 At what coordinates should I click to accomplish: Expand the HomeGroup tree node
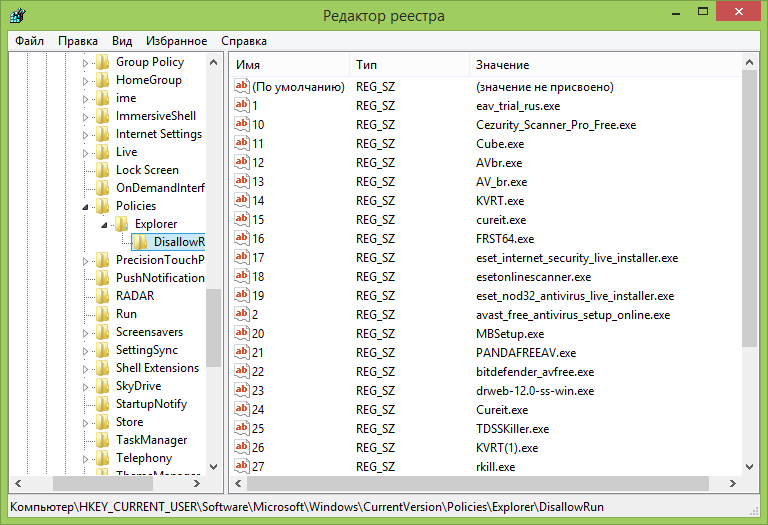[x=85, y=81]
